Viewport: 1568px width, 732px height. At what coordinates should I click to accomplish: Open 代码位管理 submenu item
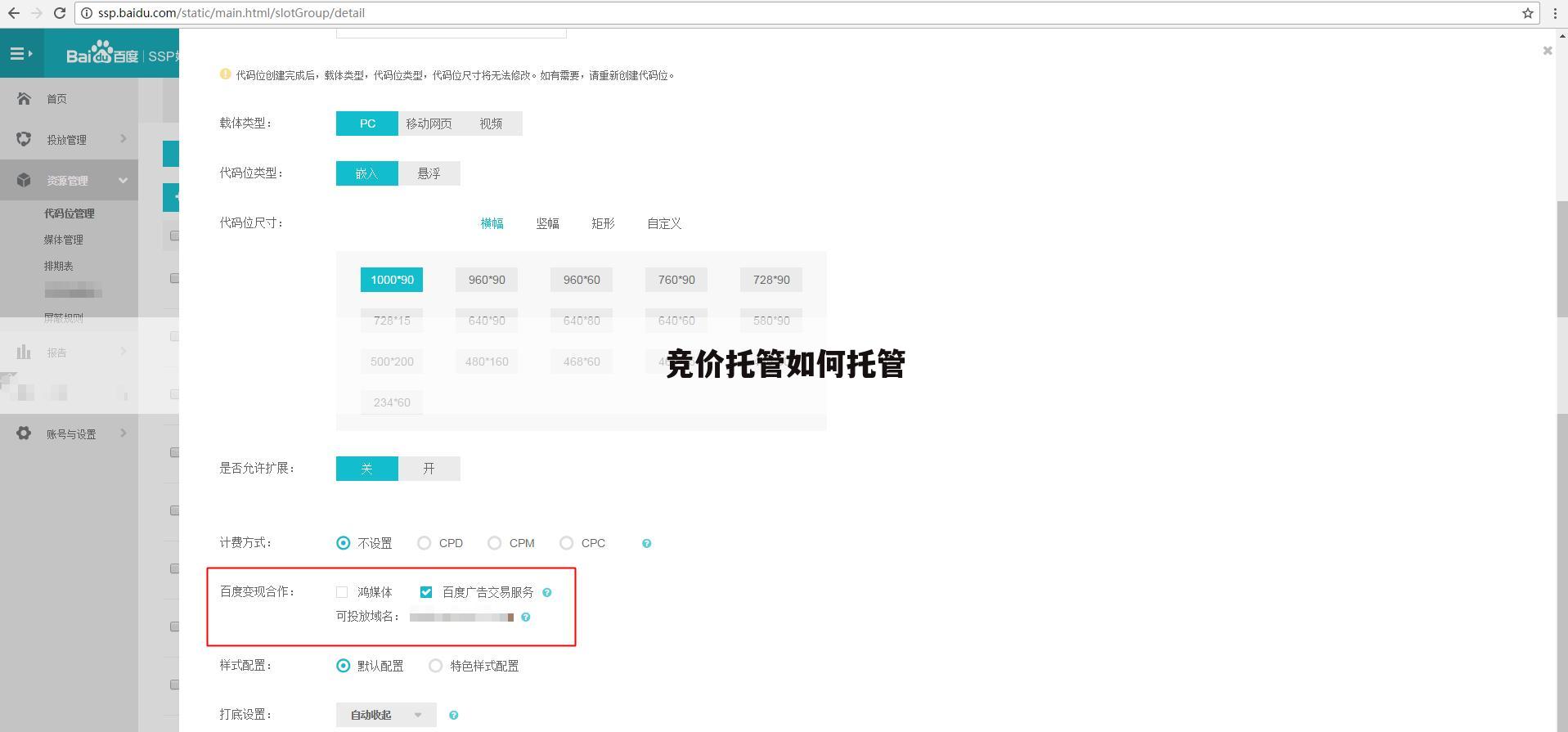click(70, 213)
